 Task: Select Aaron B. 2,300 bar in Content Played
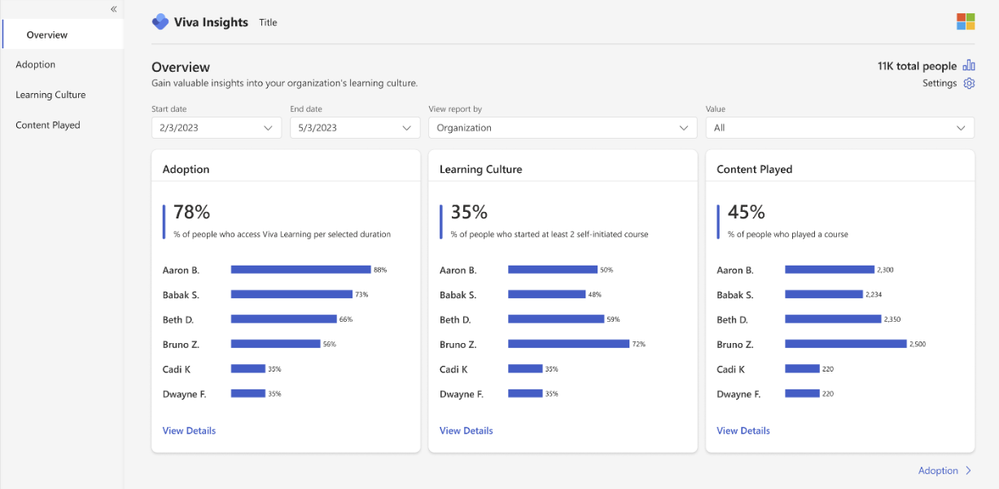(x=830, y=269)
